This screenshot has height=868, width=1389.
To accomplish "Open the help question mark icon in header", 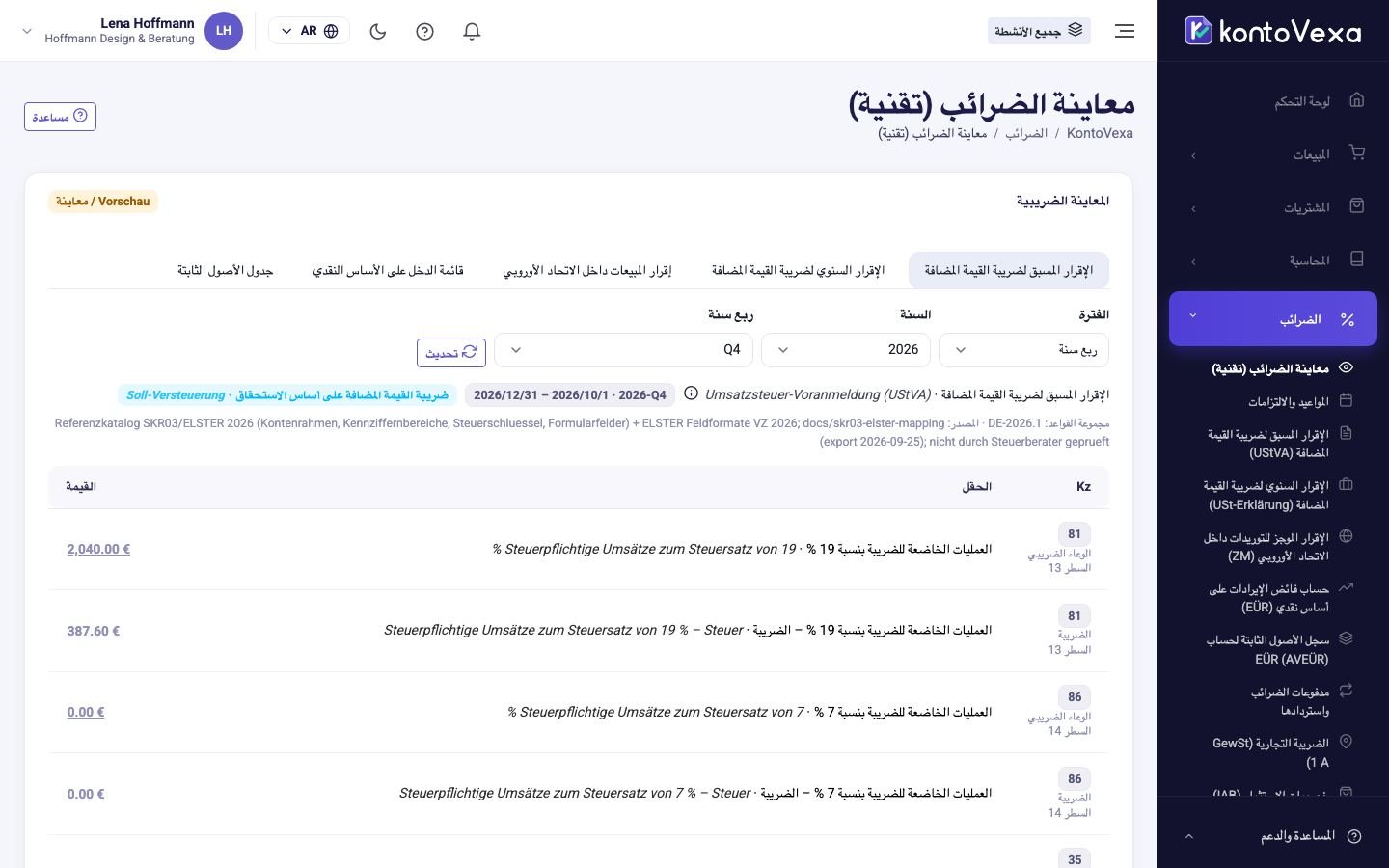I will click(424, 31).
